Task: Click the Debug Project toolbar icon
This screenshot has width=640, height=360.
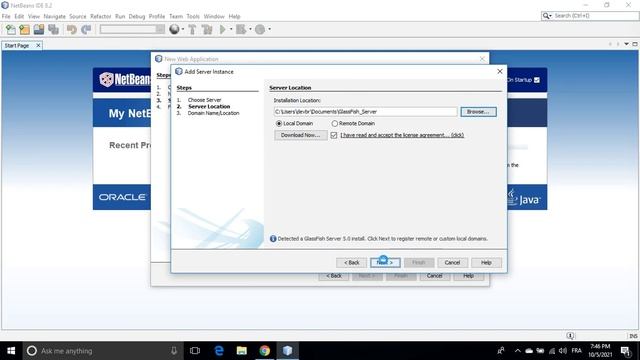Action: point(241,29)
